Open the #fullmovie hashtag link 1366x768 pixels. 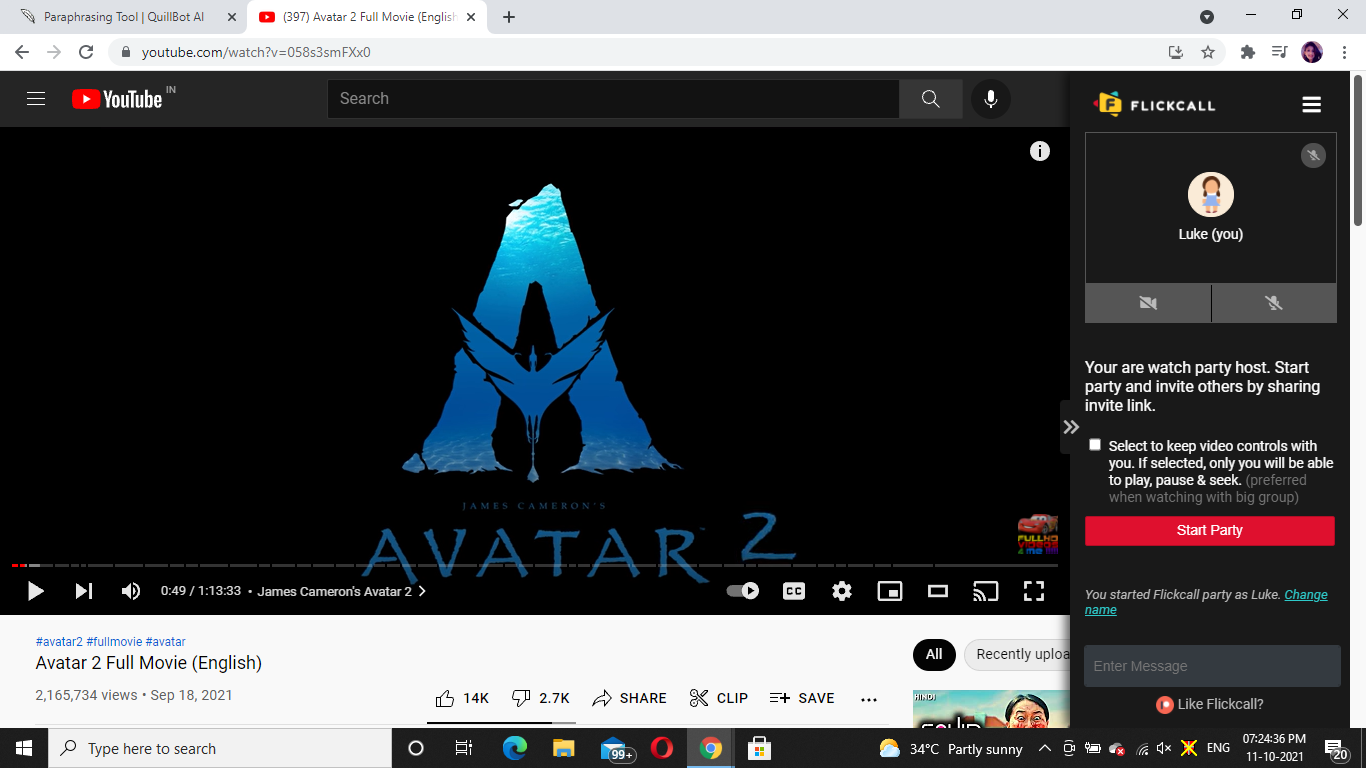point(114,642)
